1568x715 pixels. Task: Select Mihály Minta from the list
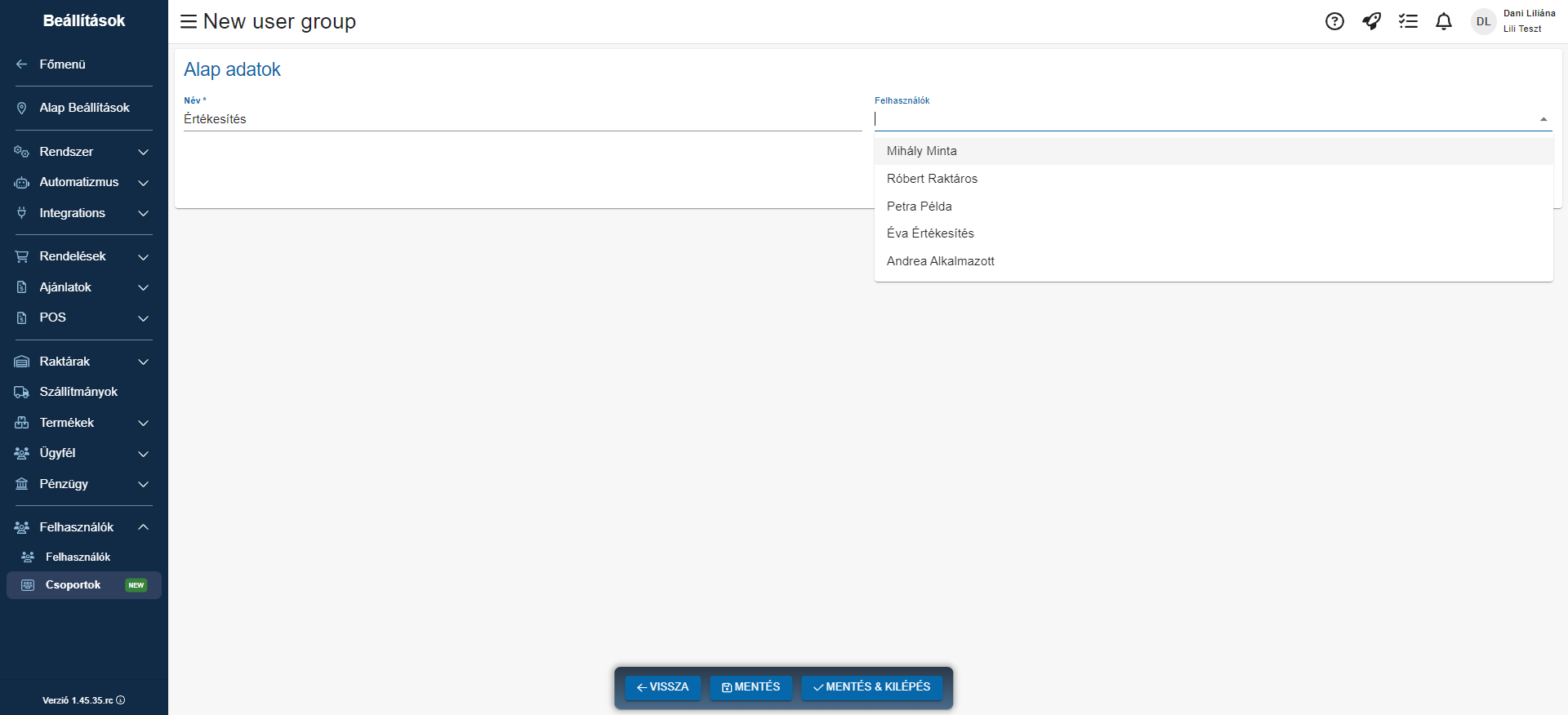[x=921, y=151]
